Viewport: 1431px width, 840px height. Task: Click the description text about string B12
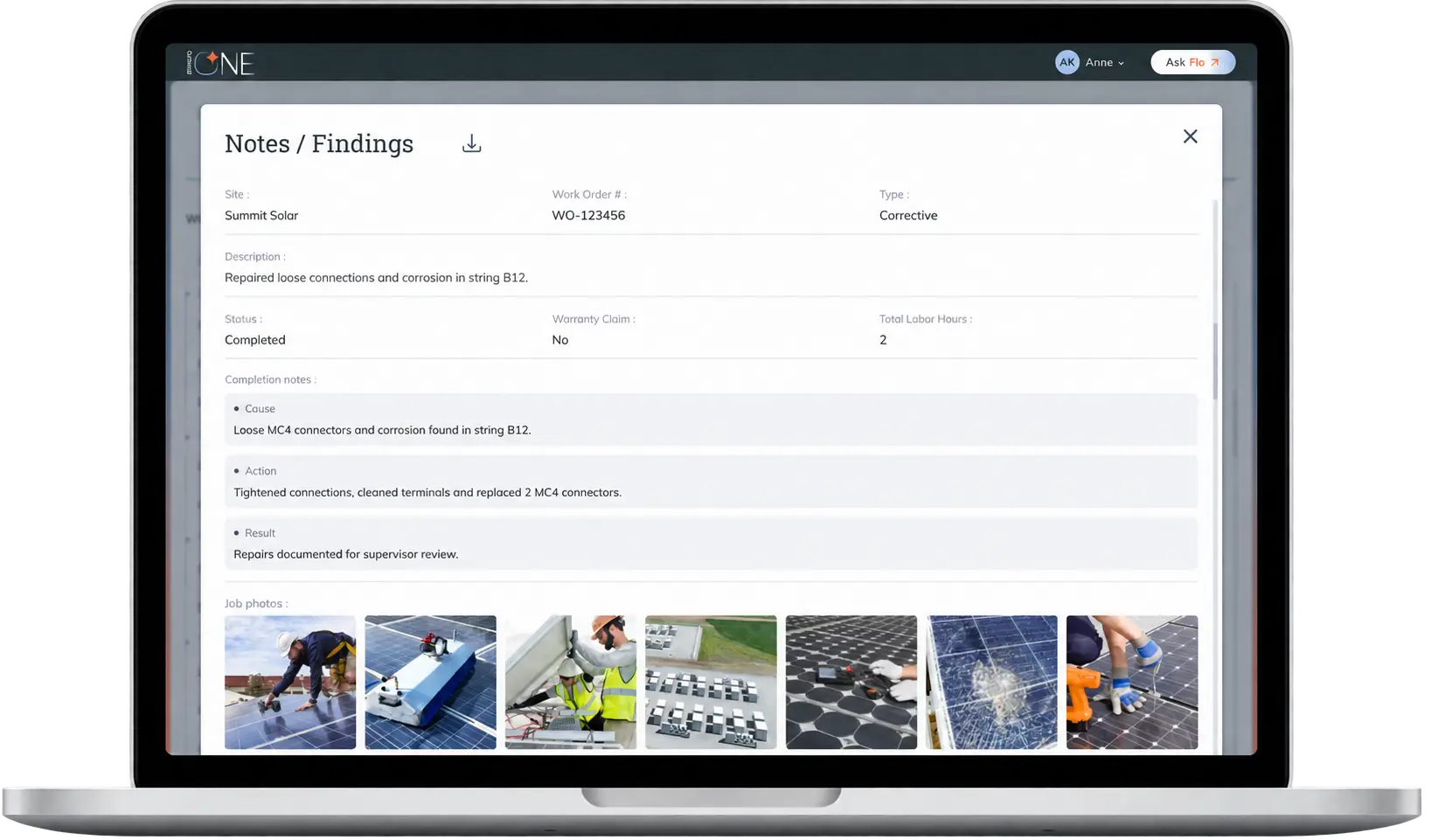click(379, 279)
